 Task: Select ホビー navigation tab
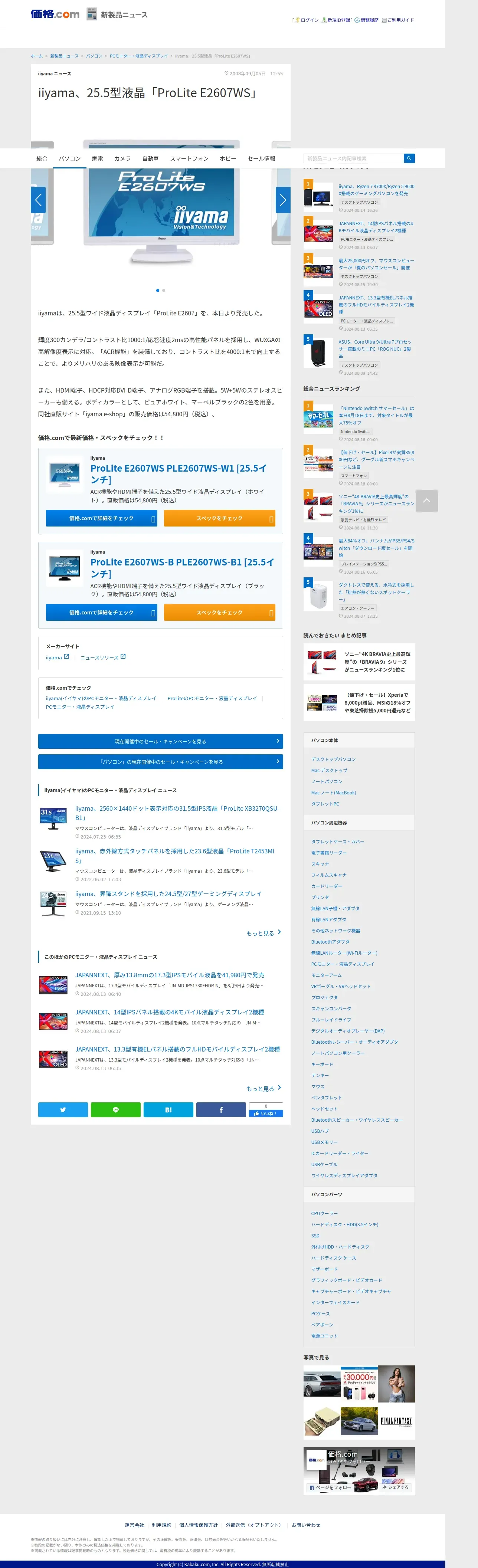228,158
